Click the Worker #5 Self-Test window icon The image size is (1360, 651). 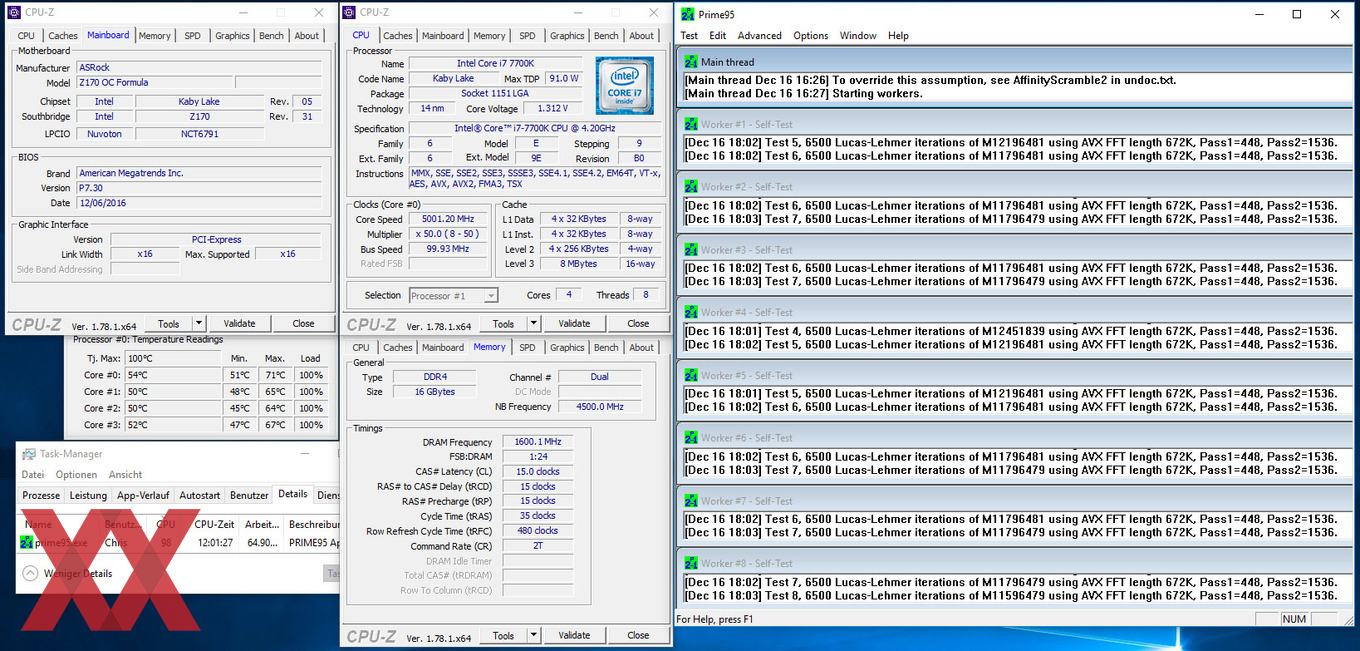click(x=691, y=375)
